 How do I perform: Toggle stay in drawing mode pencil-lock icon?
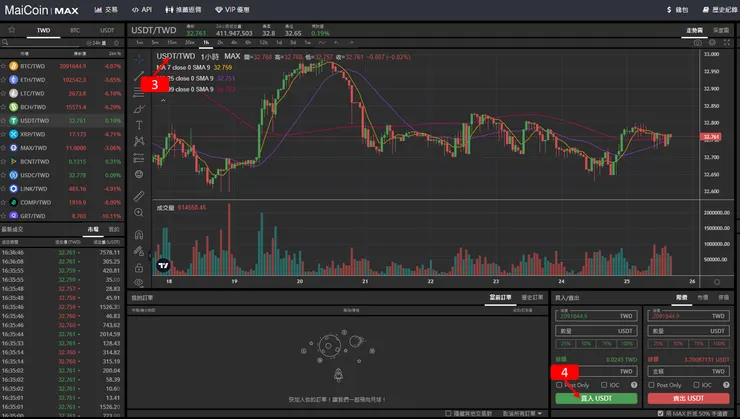click(x=139, y=251)
